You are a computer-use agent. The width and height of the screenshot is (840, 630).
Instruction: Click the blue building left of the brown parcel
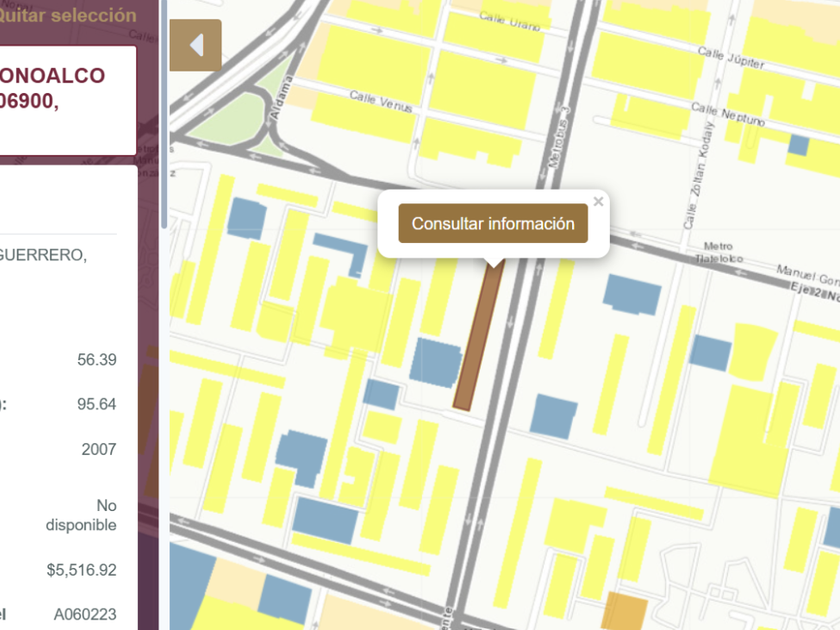435,361
